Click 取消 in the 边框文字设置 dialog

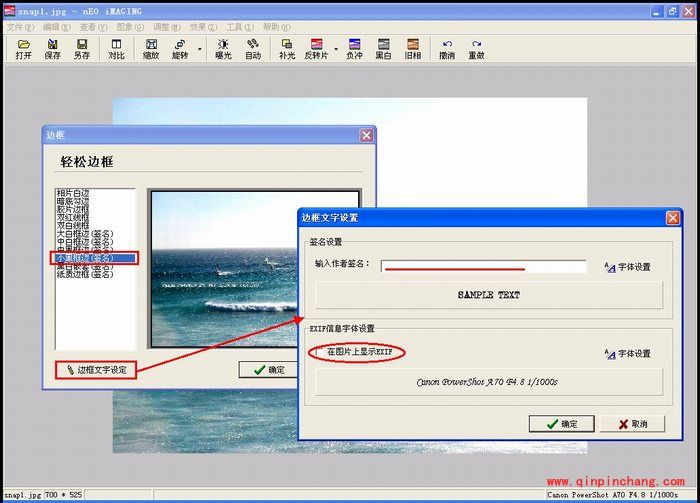[x=630, y=424]
